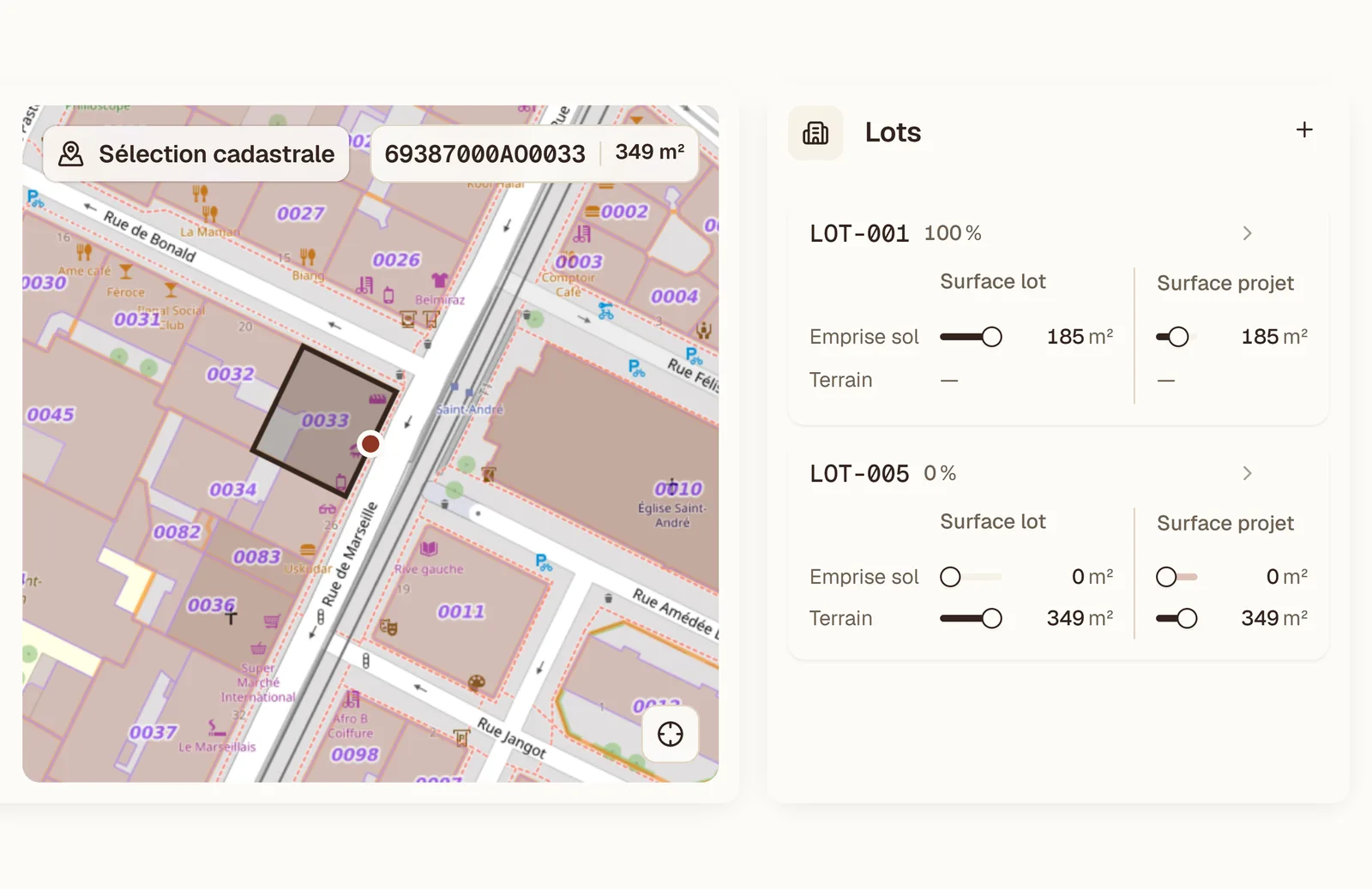The width and height of the screenshot is (1372, 889).
Task: Click the Sélection cadastrale map pin icon
Action: [x=71, y=154]
